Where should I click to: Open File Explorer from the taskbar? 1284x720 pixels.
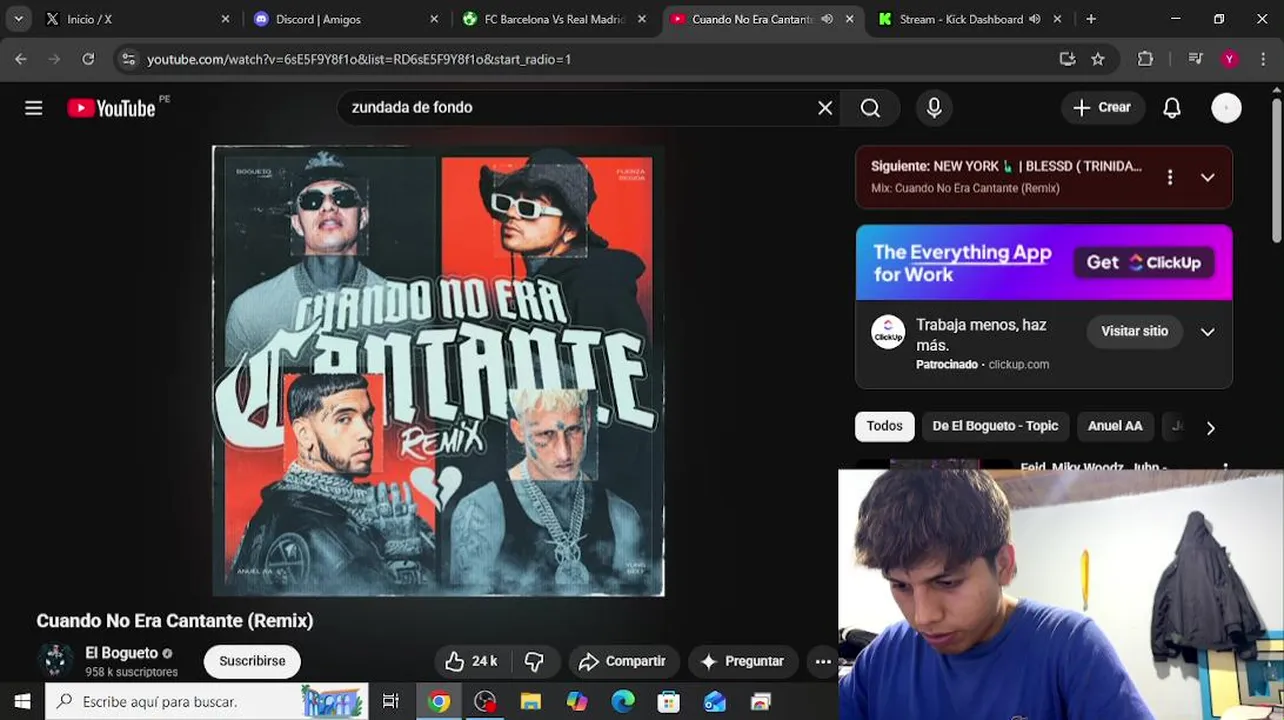(531, 701)
